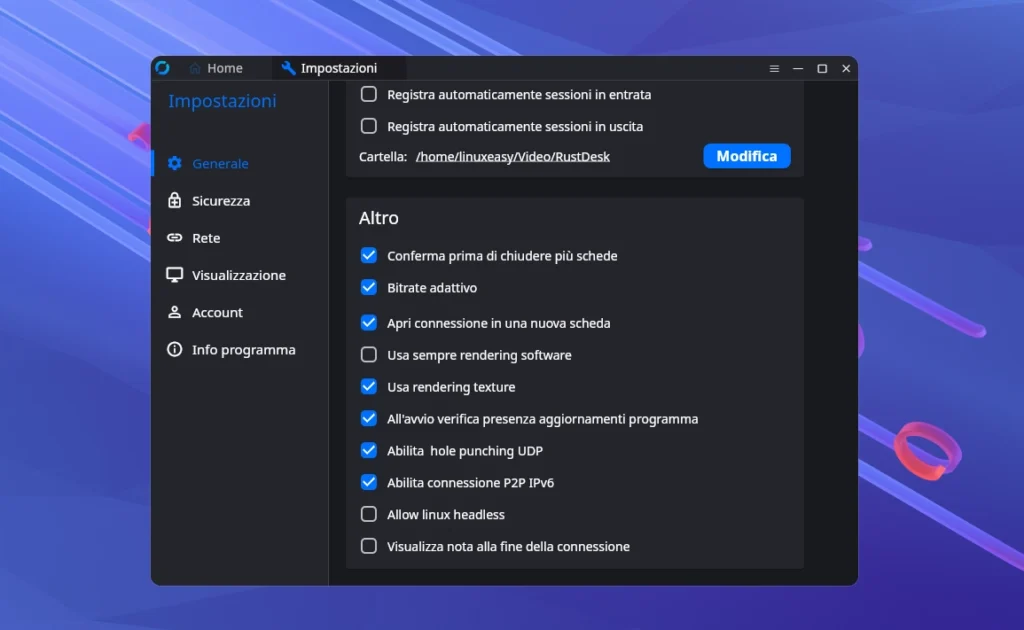Image resolution: width=1024 pixels, height=630 pixels.
Task: Open the Account person icon
Action: 174,312
